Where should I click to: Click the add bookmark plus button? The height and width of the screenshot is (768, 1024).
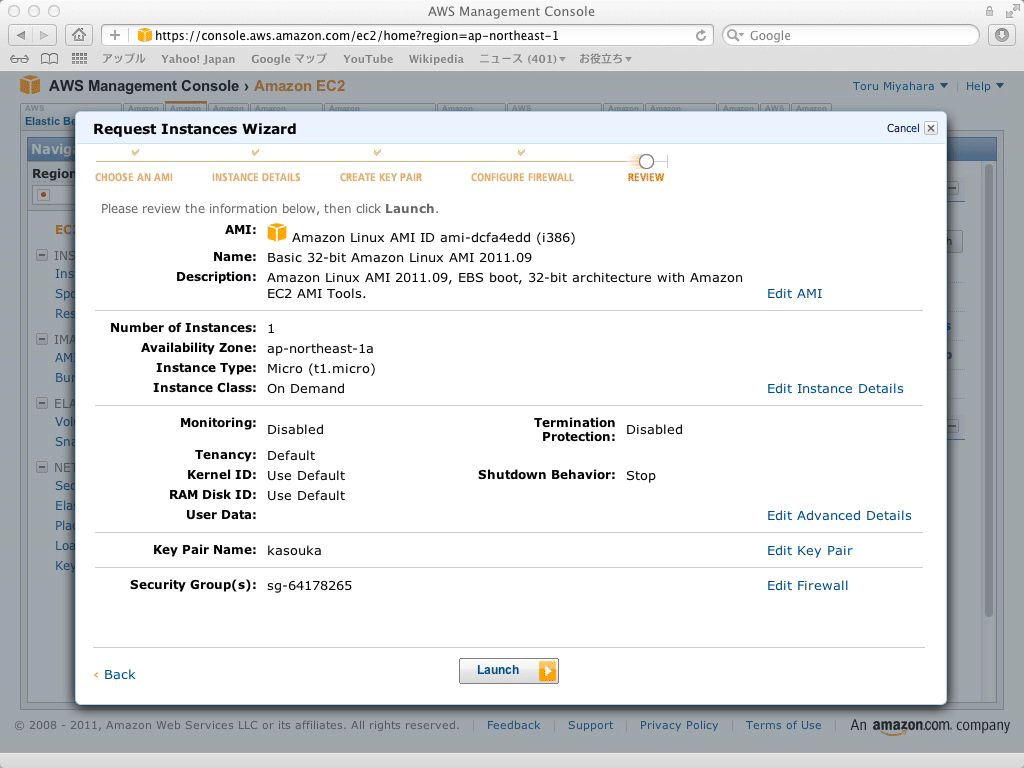click(115, 35)
